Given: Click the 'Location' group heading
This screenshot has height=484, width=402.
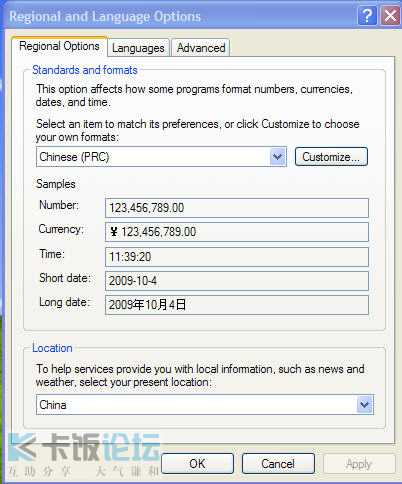Looking at the screenshot, I should coord(52,348).
